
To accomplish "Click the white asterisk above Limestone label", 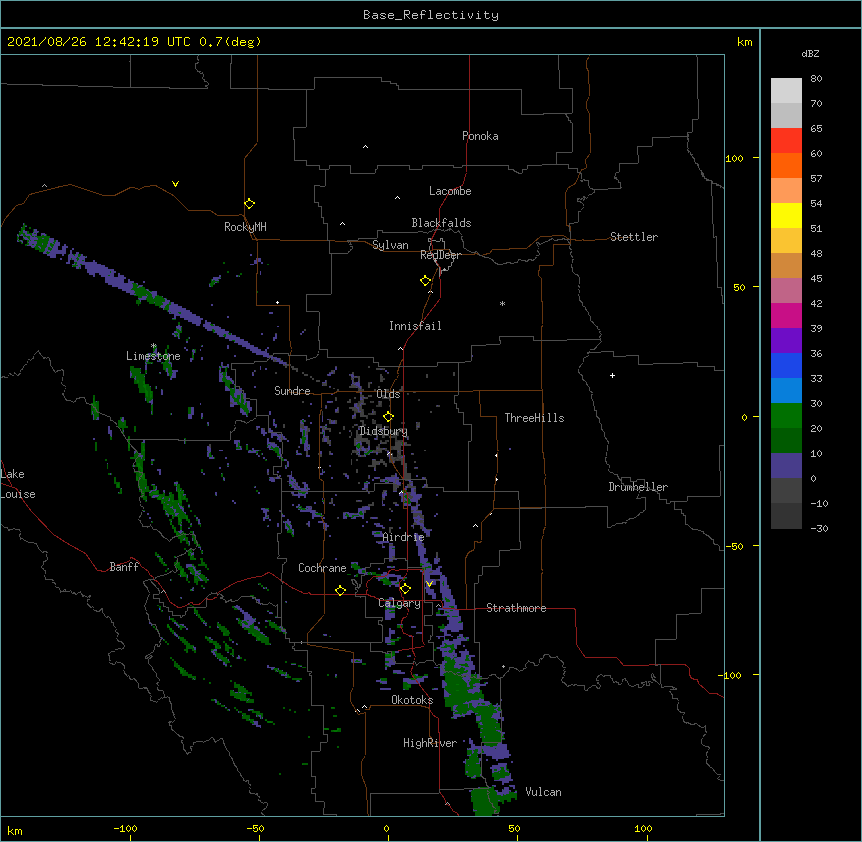I will tap(154, 346).
